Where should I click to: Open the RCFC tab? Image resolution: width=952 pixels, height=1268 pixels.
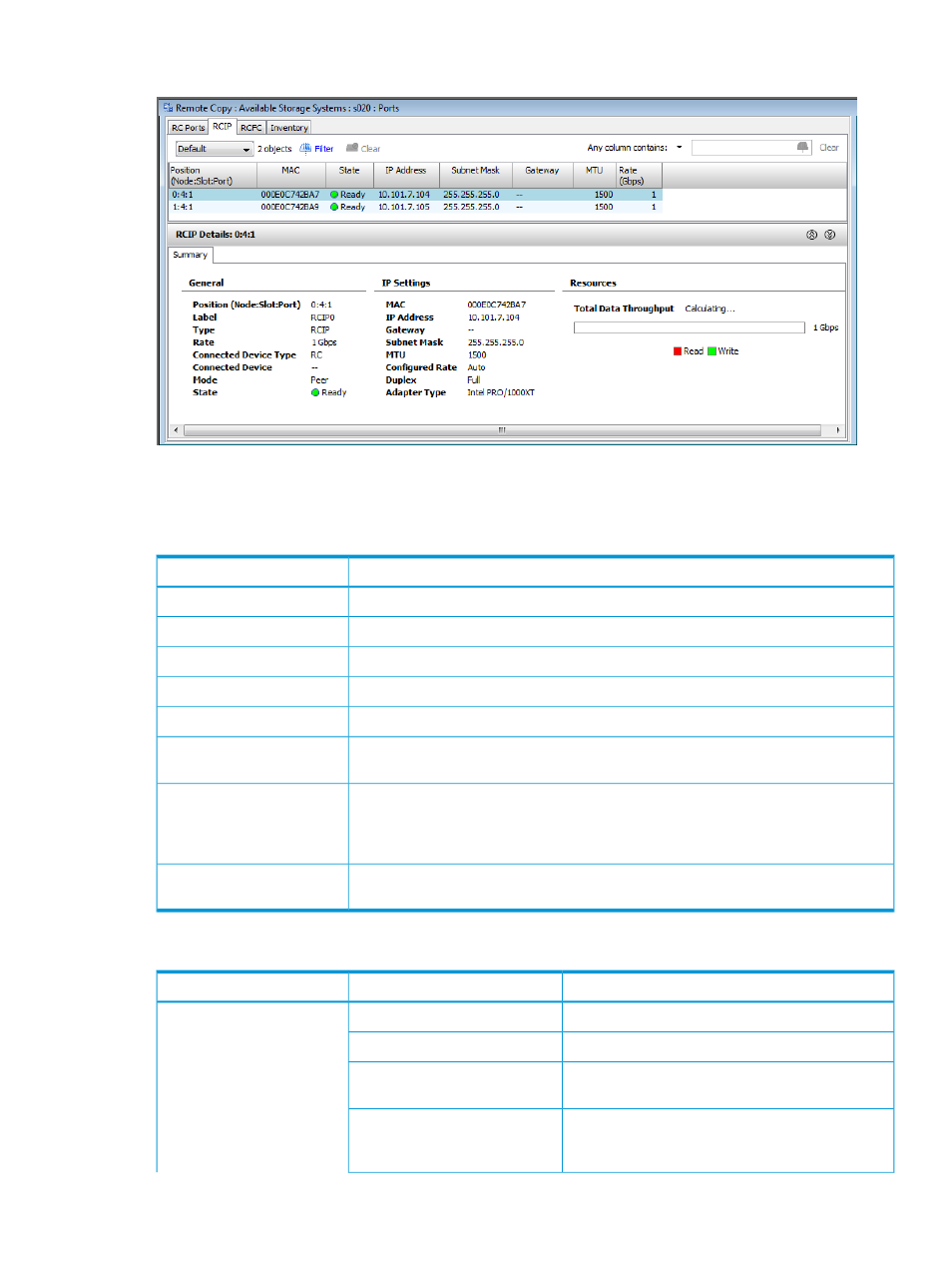point(251,128)
